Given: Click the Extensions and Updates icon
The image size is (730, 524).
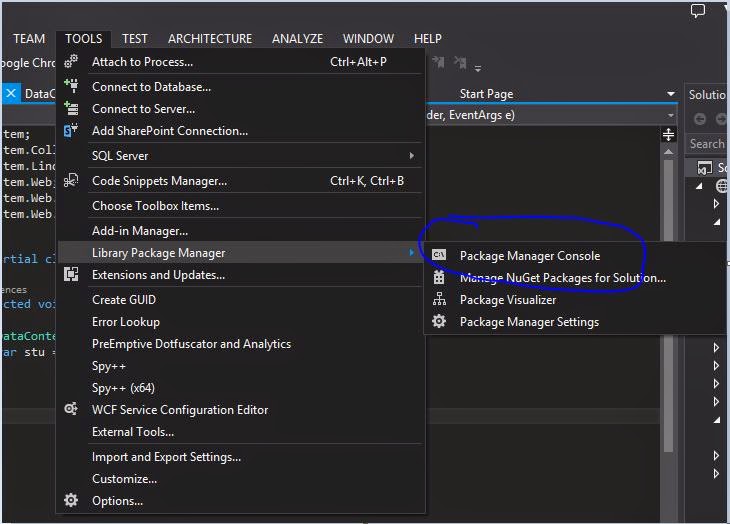Looking at the screenshot, I should pos(71,275).
